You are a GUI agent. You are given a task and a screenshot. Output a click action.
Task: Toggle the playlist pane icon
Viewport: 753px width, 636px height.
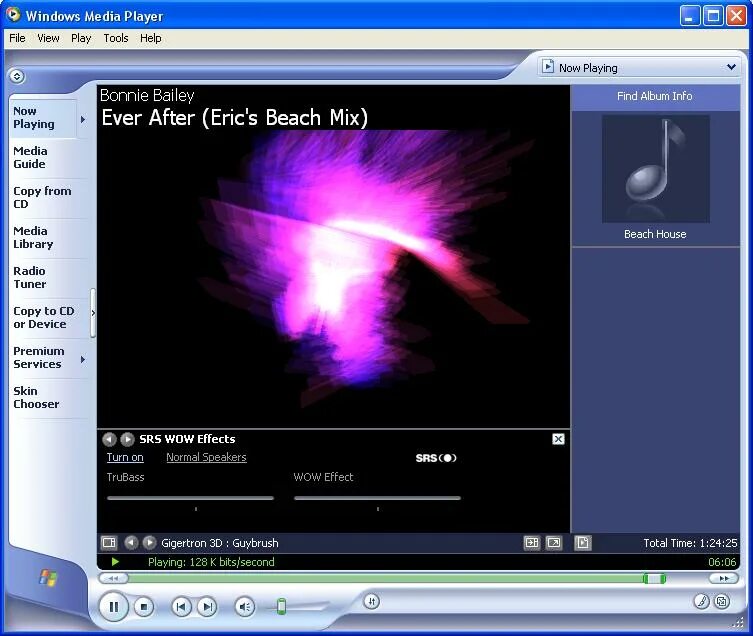(583, 543)
